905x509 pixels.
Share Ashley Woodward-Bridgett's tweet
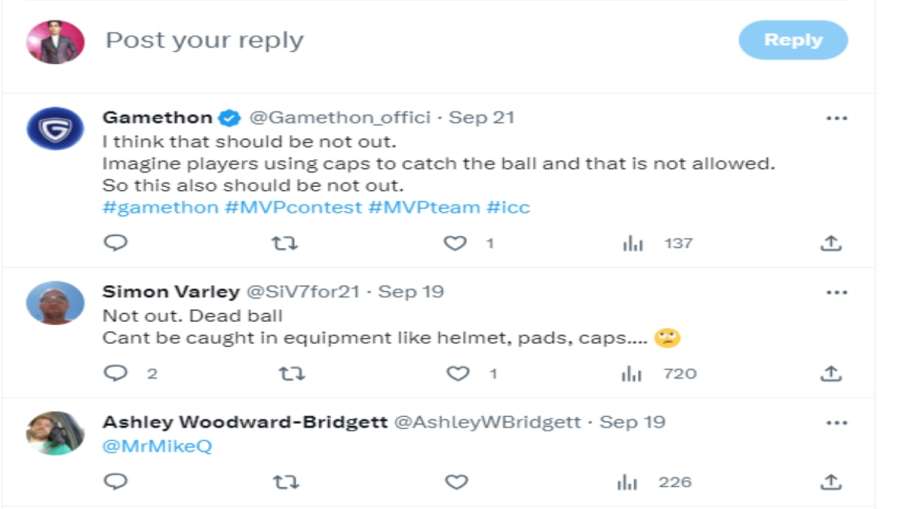[830, 482]
